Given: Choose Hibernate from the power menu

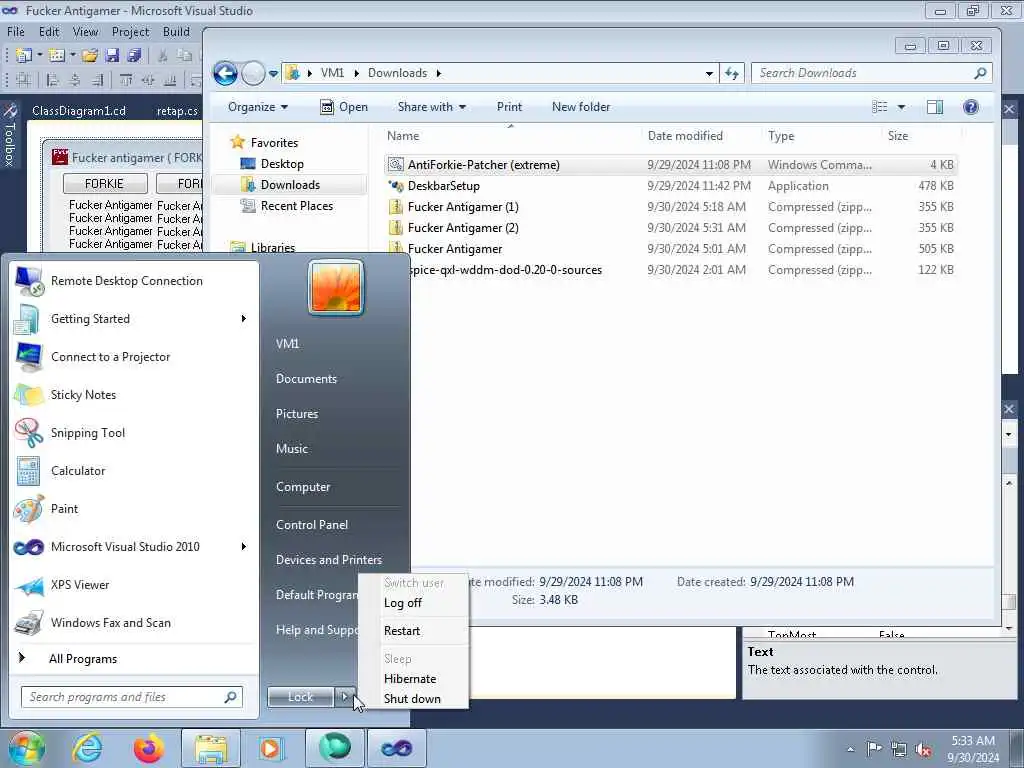Looking at the screenshot, I should pyautogui.click(x=409, y=679).
